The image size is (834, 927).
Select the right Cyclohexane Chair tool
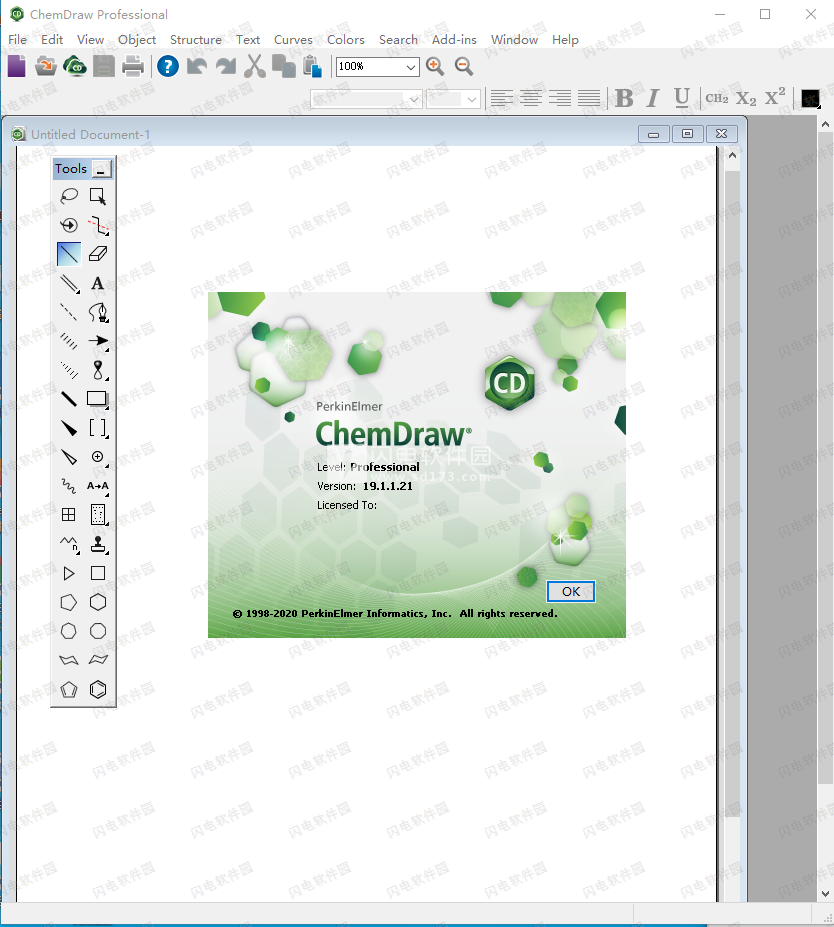(x=98, y=660)
